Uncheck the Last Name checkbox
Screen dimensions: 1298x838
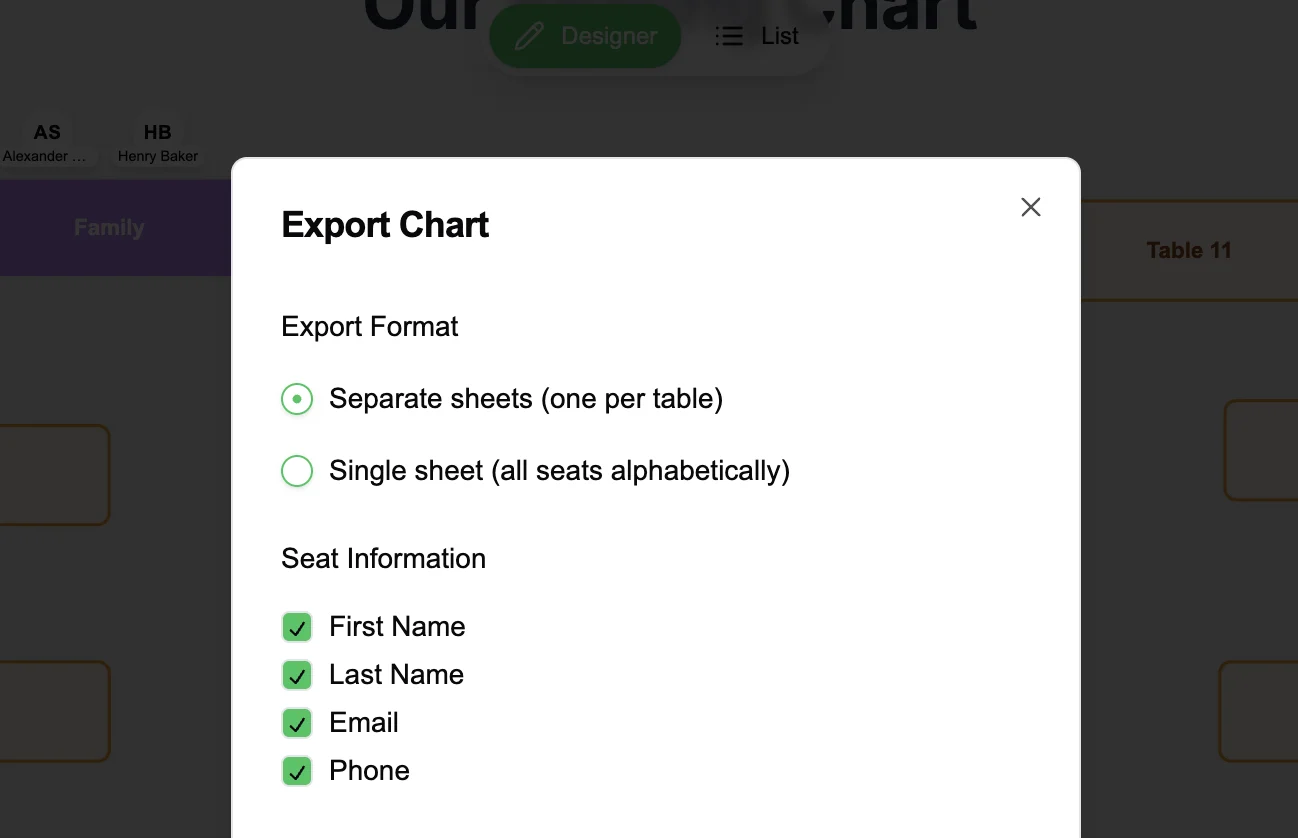pos(297,675)
